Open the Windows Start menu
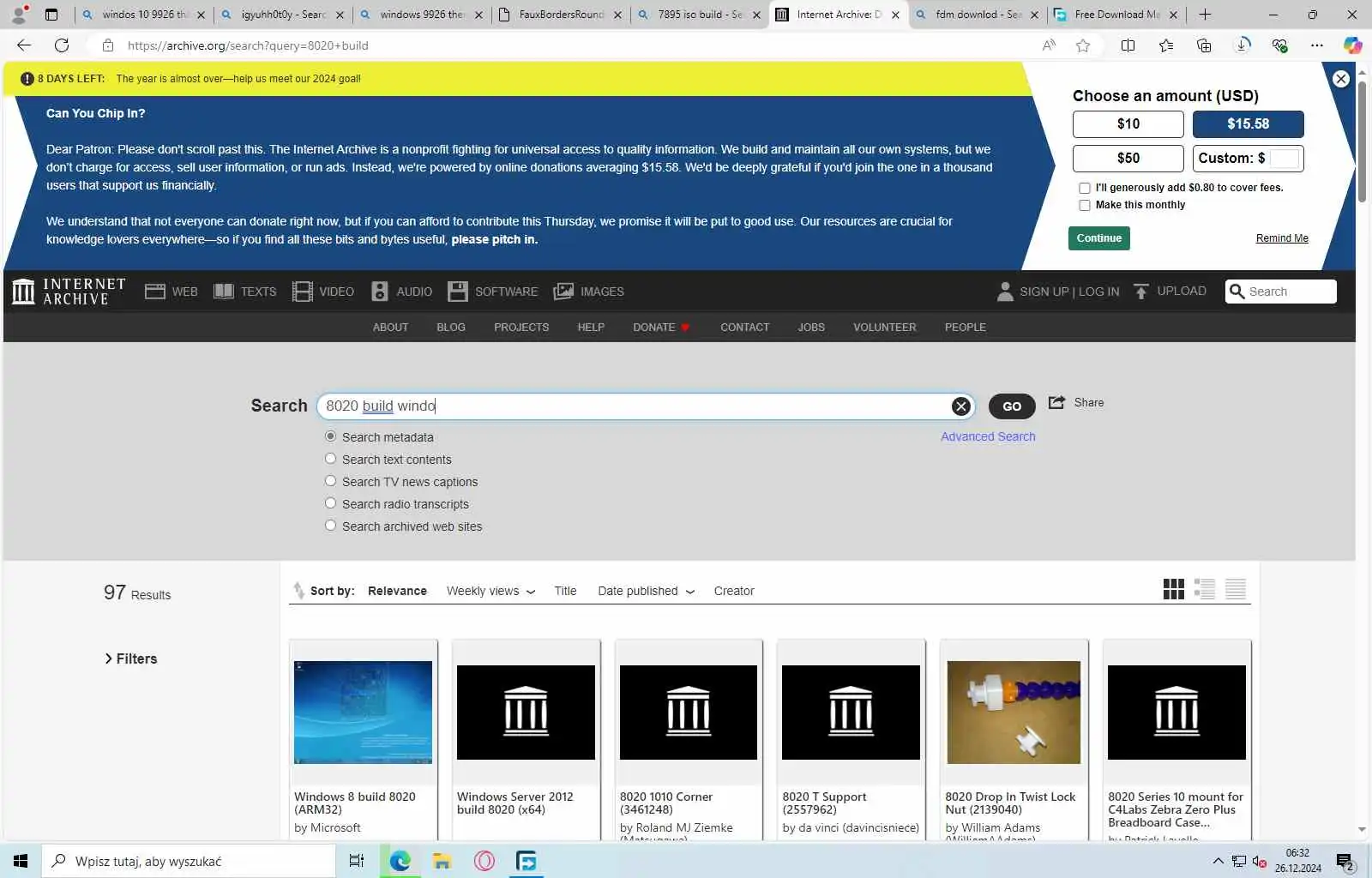 click(21, 861)
